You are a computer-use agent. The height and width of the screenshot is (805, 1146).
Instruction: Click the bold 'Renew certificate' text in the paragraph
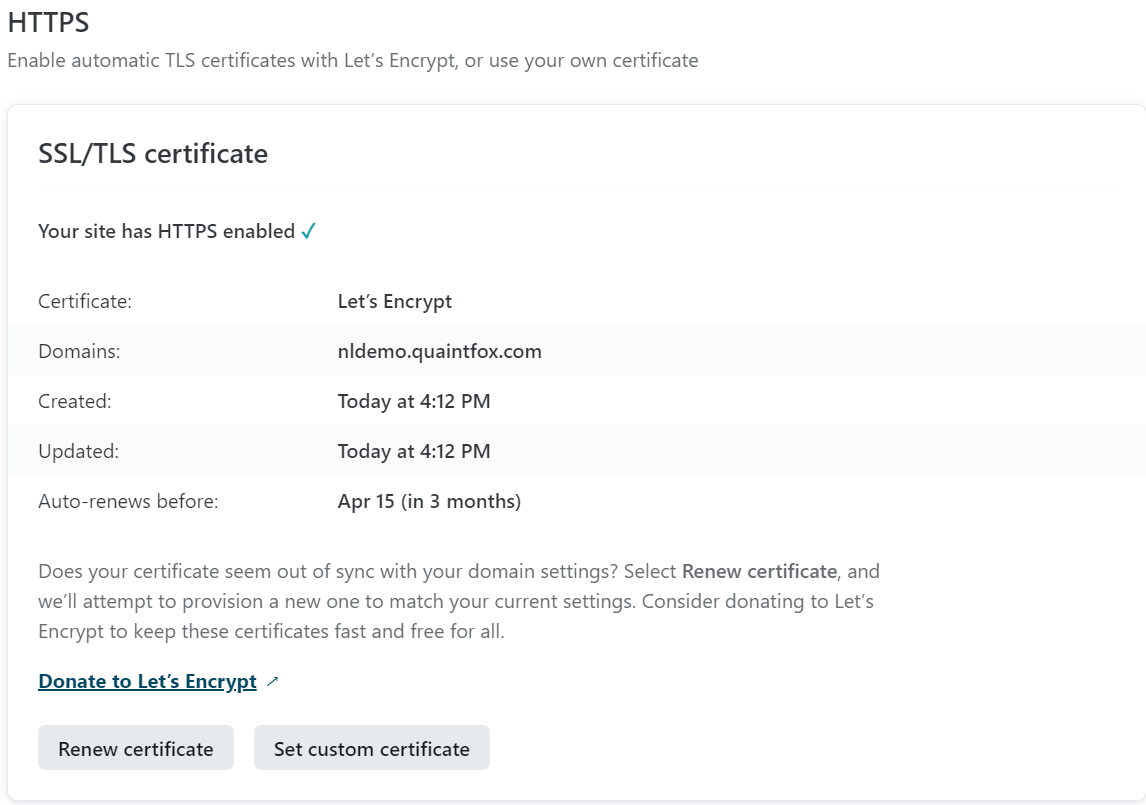759,572
